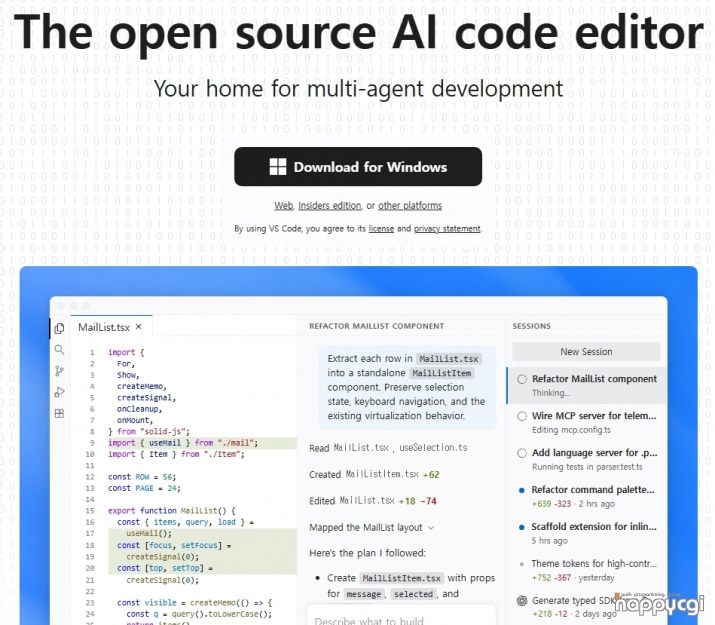Select the Extensions blocks icon

(x=59, y=413)
